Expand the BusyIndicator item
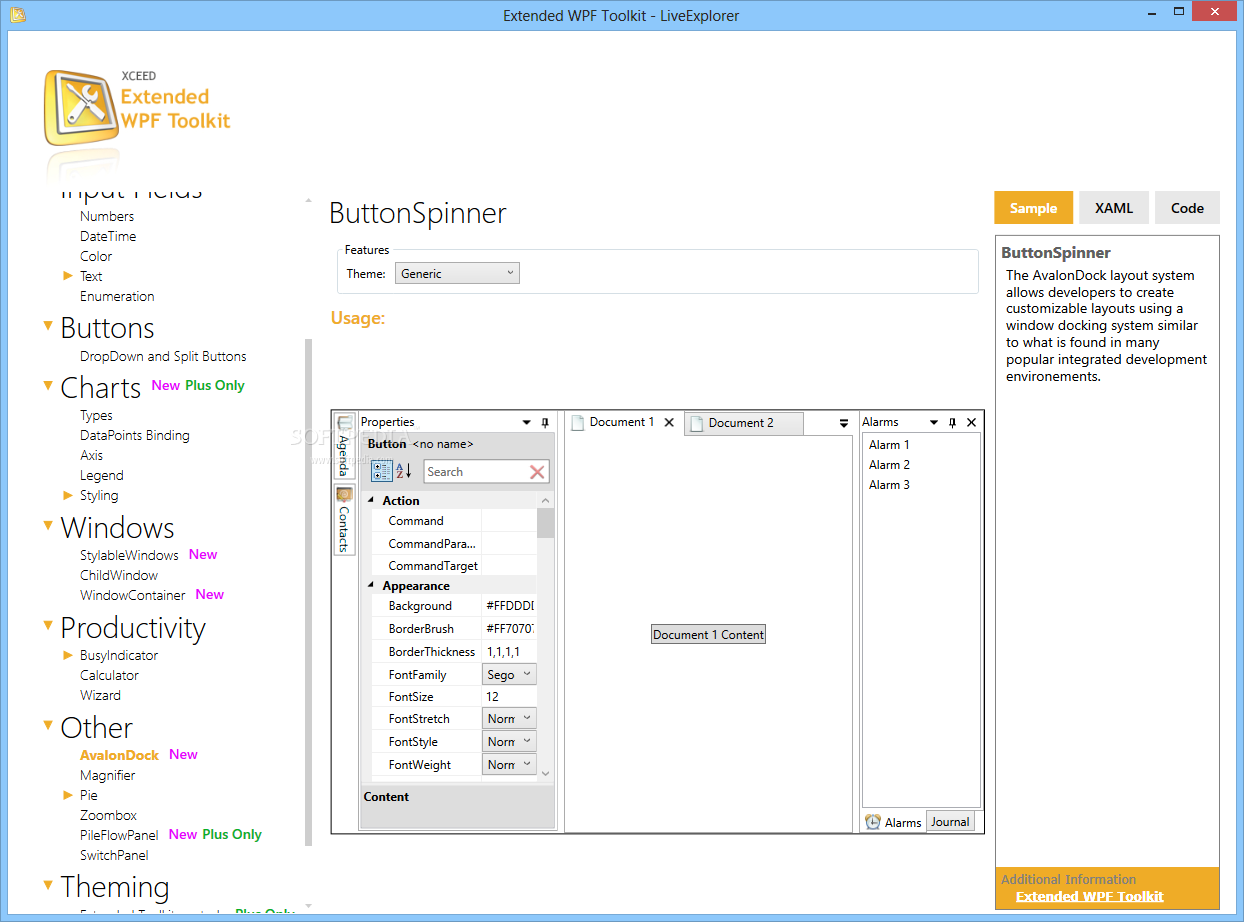 68,655
